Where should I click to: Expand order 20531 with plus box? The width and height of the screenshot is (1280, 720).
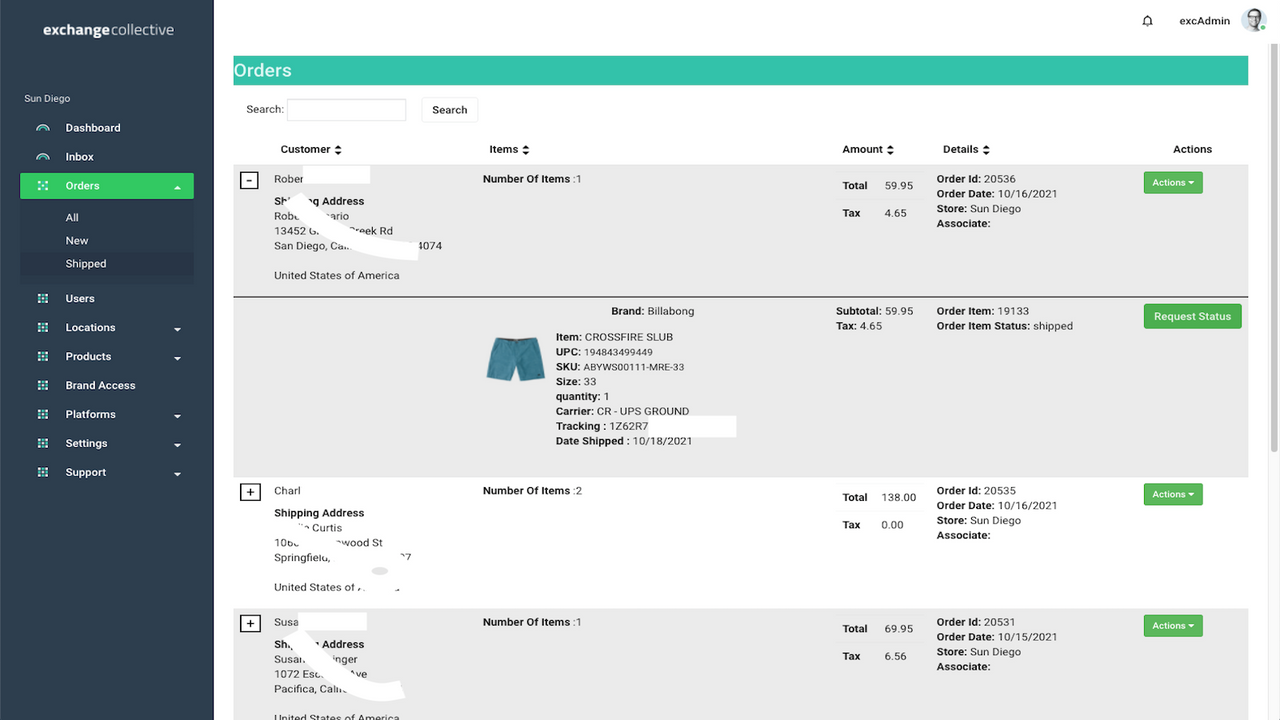point(250,624)
